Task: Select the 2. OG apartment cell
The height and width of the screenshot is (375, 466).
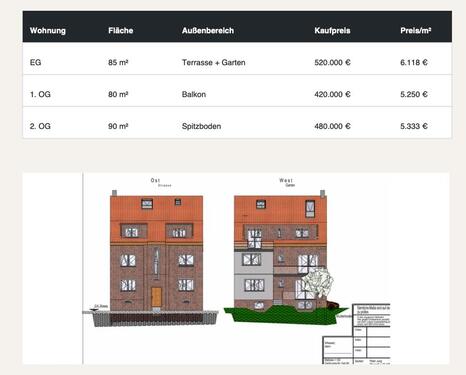Action: [x=40, y=126]
